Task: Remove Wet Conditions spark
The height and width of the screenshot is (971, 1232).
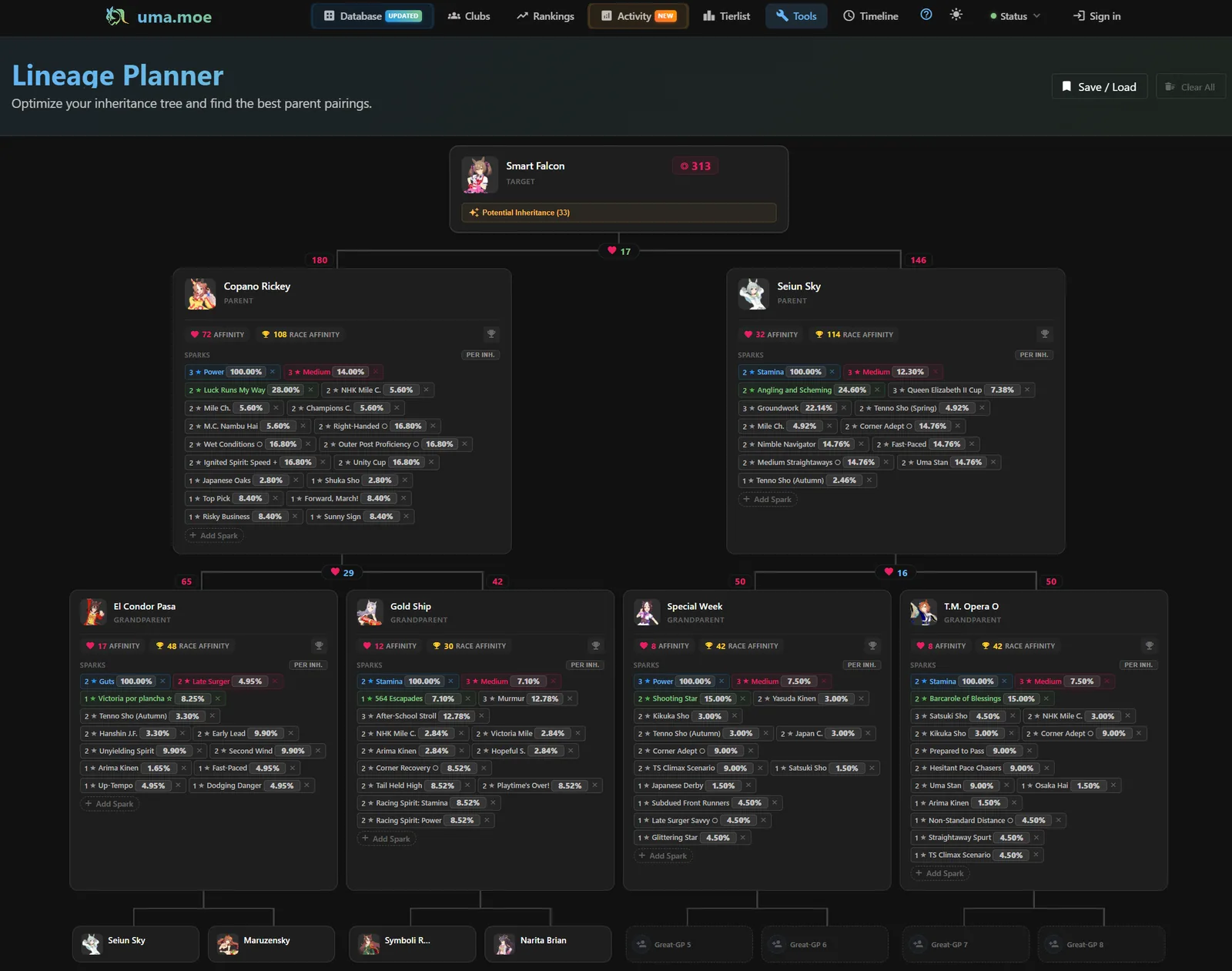Action: 308,444
